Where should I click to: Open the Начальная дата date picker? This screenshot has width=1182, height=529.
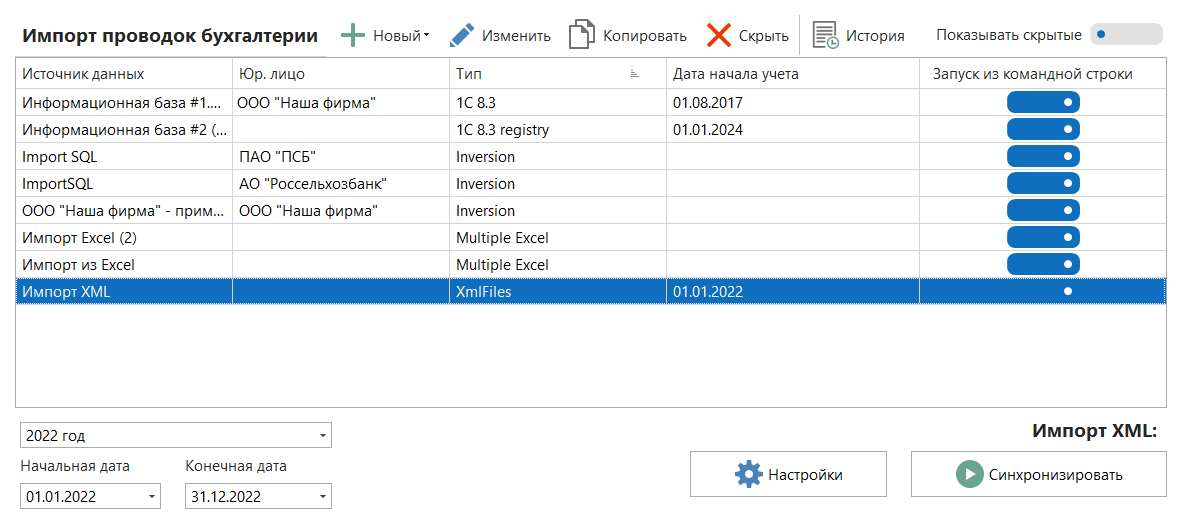(x=151, y=496)
